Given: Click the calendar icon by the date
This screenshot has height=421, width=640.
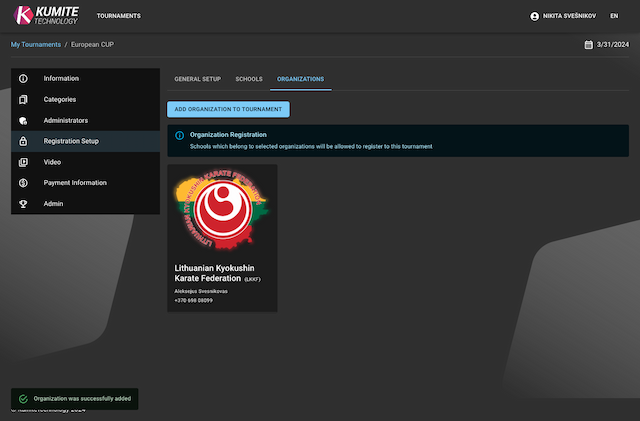Looking at the screenshot, I should click(588, 45).
